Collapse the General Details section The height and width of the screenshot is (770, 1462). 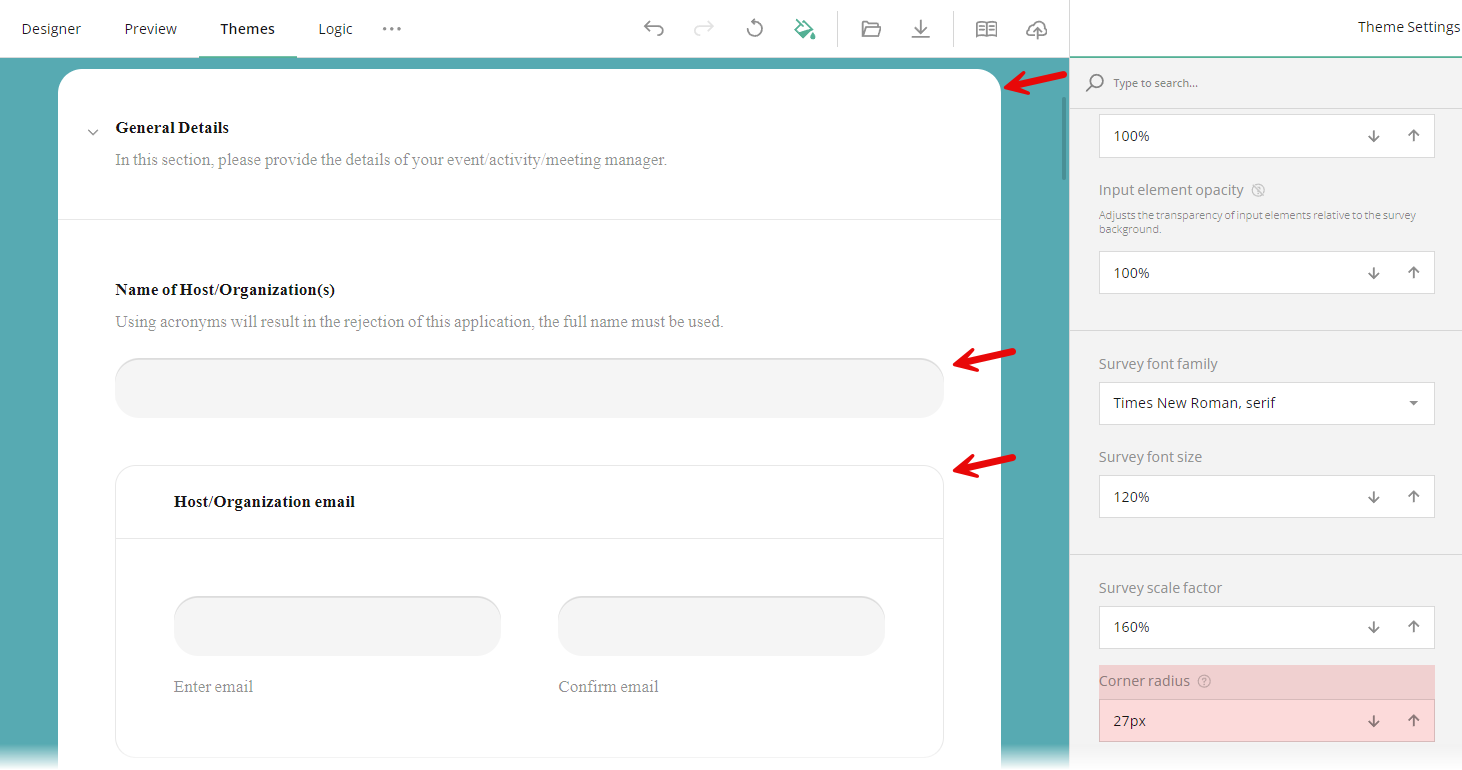coord(93,131)
